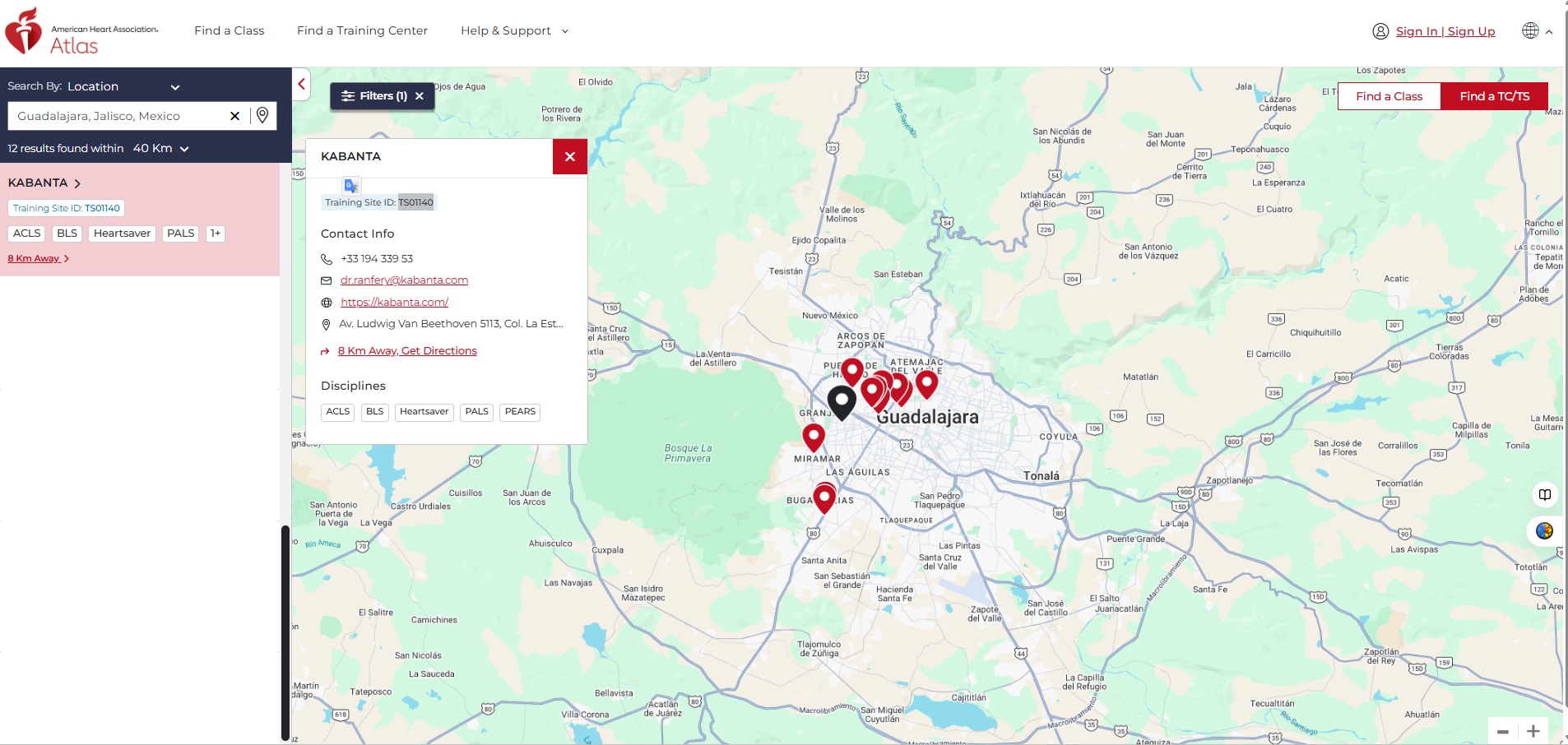Click the results list vertical scrollbar
This screenshot has height=745, width=1568.
[285, 633]
